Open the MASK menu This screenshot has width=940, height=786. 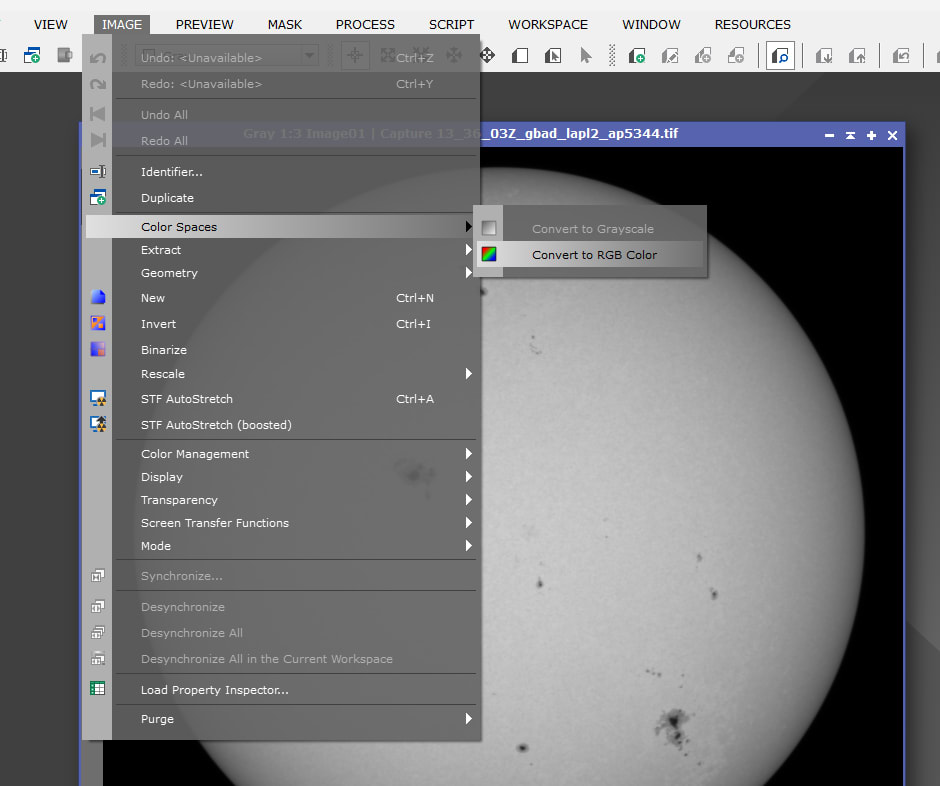285,25
